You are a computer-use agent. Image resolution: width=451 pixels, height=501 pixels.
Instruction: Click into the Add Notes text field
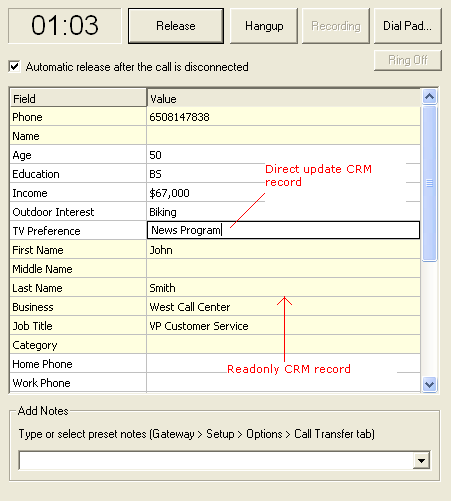(216, 461)
